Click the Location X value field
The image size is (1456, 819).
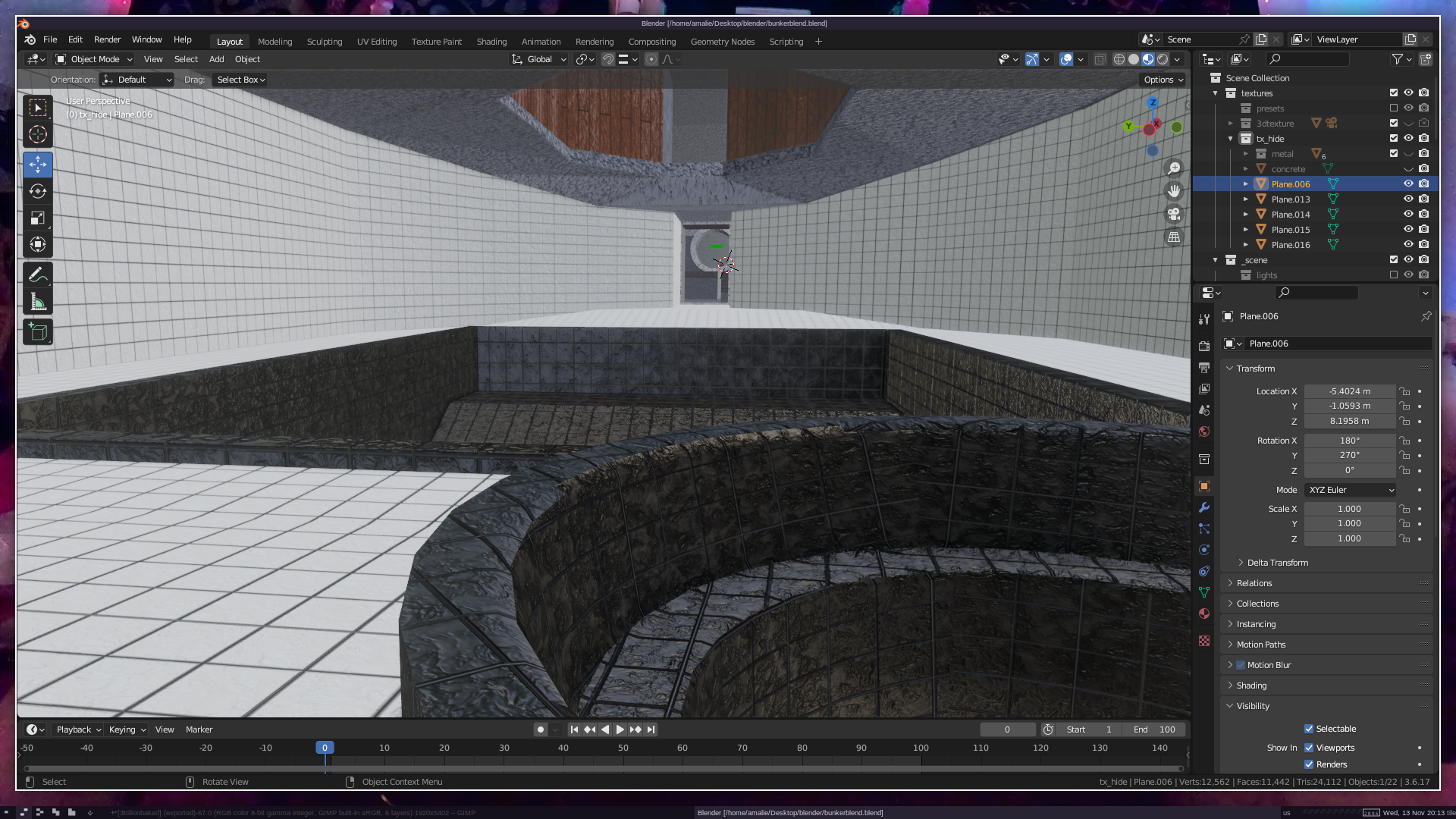click(x=1349, y=391)
